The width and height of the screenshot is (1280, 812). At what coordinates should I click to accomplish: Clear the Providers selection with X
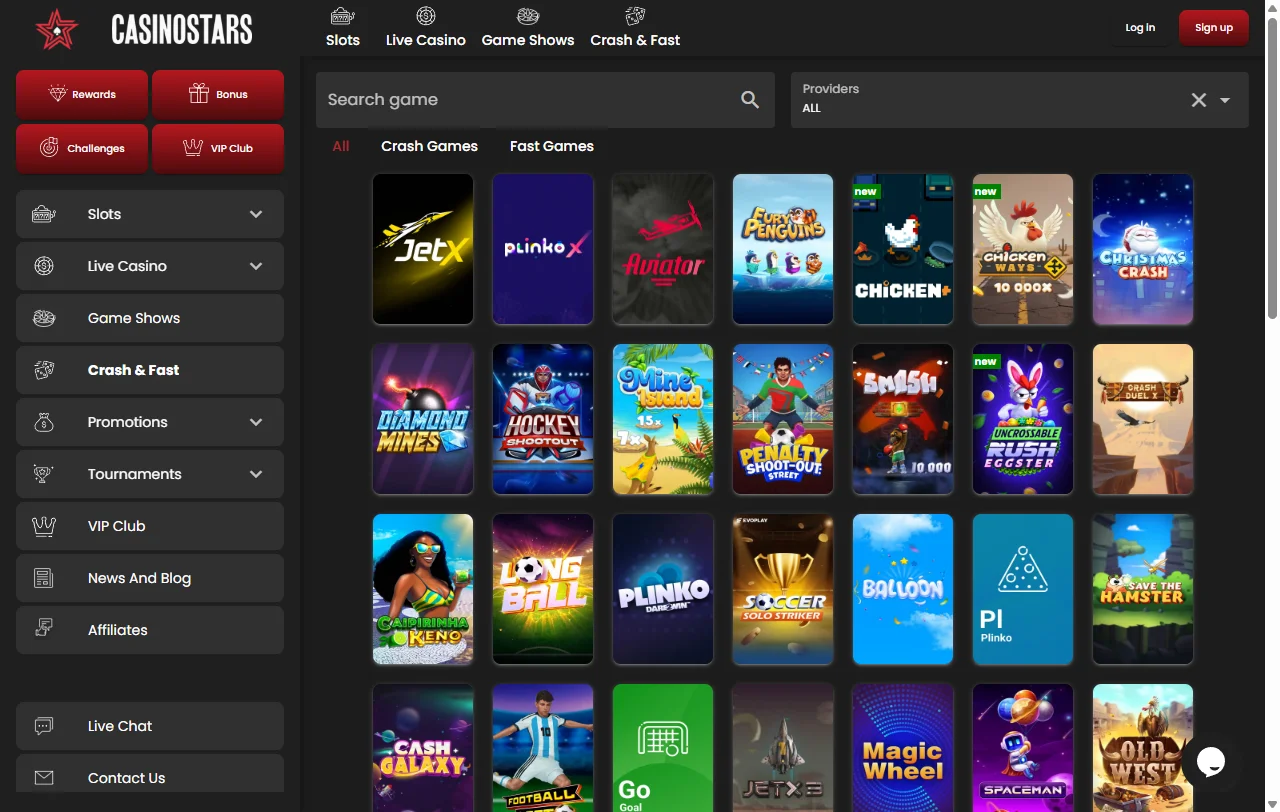1198,100
